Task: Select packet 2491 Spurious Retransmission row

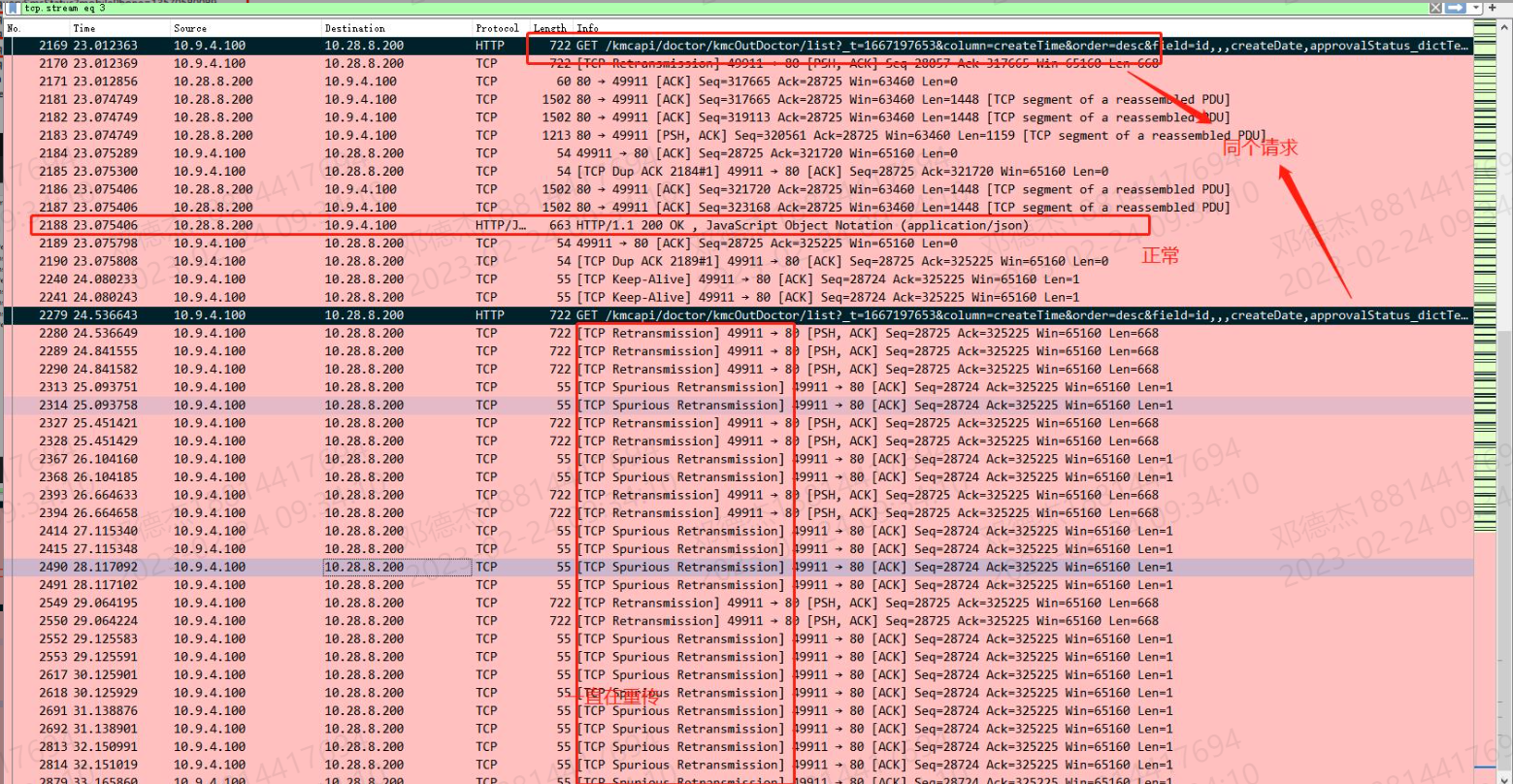Action: pos(738,584)
